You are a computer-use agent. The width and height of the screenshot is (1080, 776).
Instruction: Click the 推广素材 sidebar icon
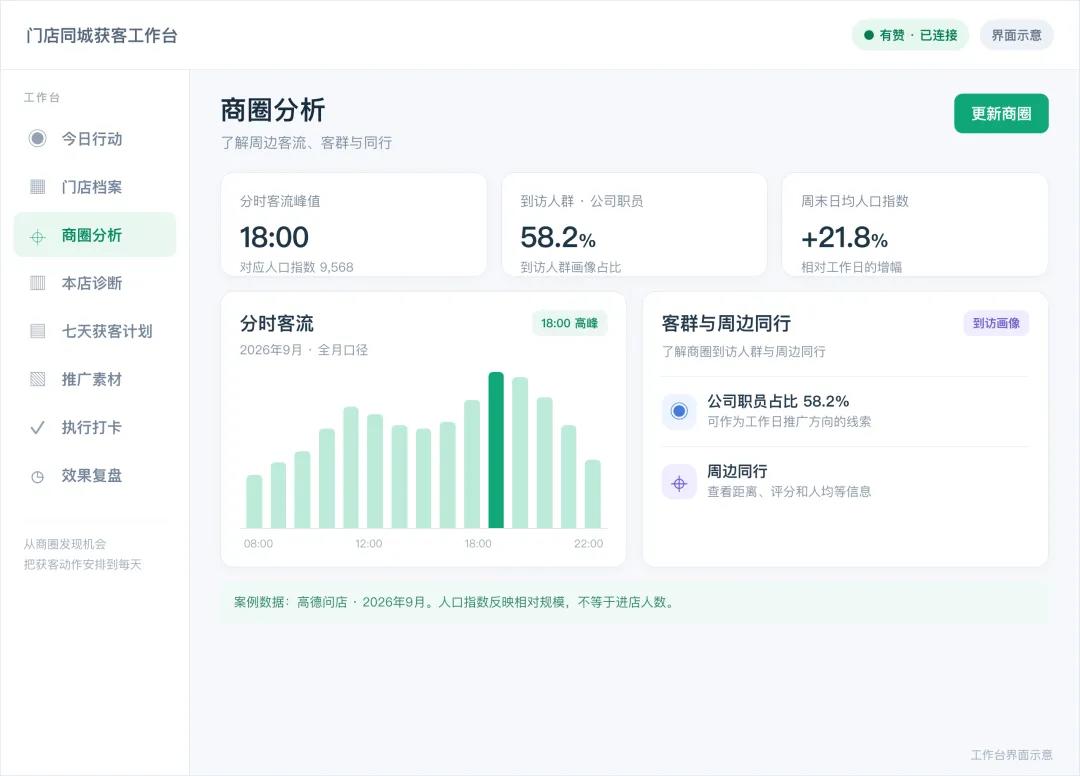pyautogui.click(x=38, y=379)
